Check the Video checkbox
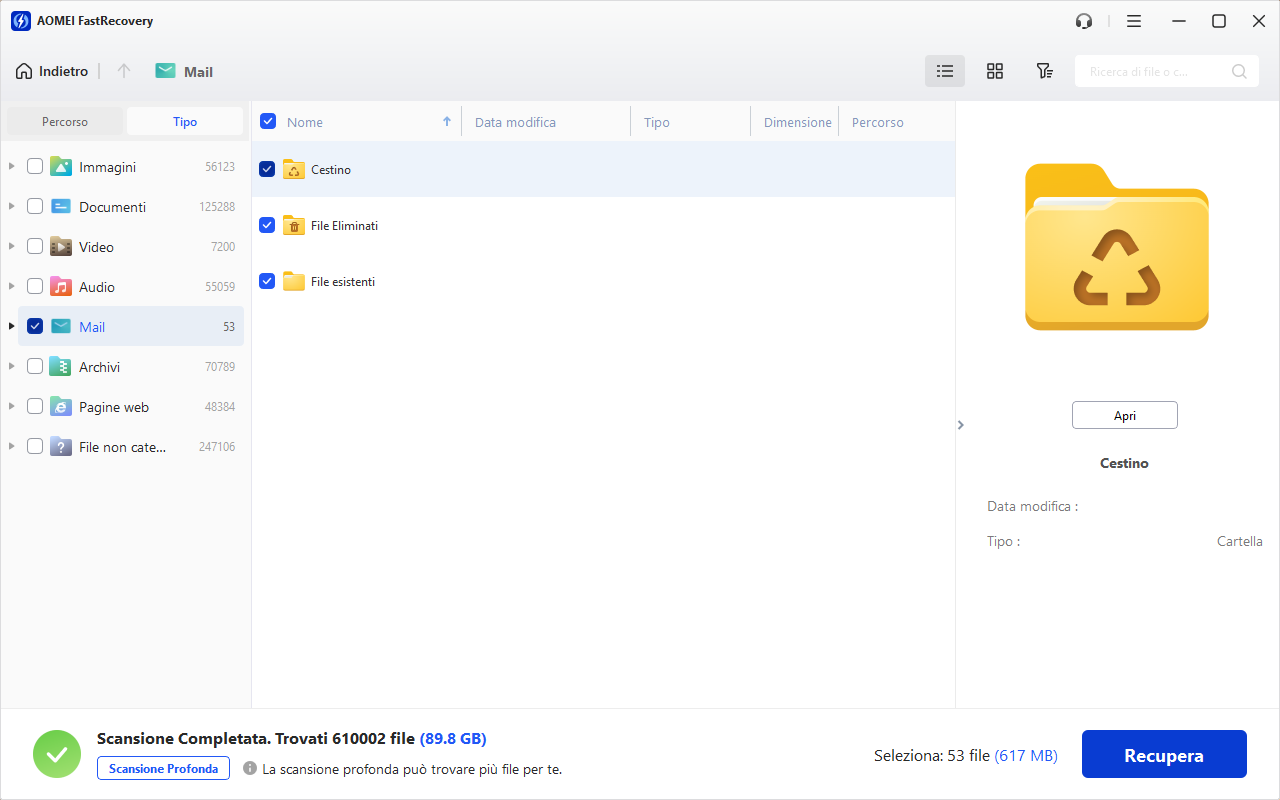 click(35, 246)
